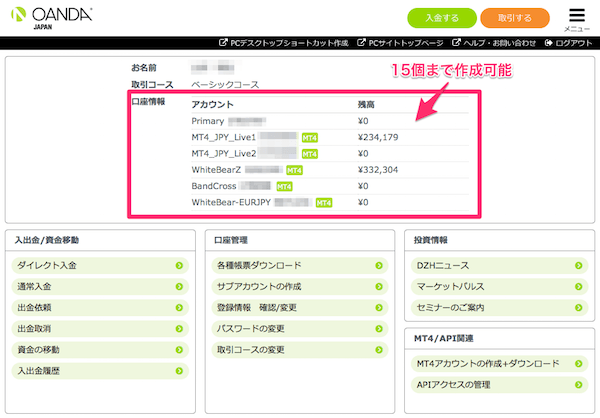Select the MT4_JPY_Live1 account name
This screenshot has width=600, height=418.
pyautogui.click(x=223, y=137)
